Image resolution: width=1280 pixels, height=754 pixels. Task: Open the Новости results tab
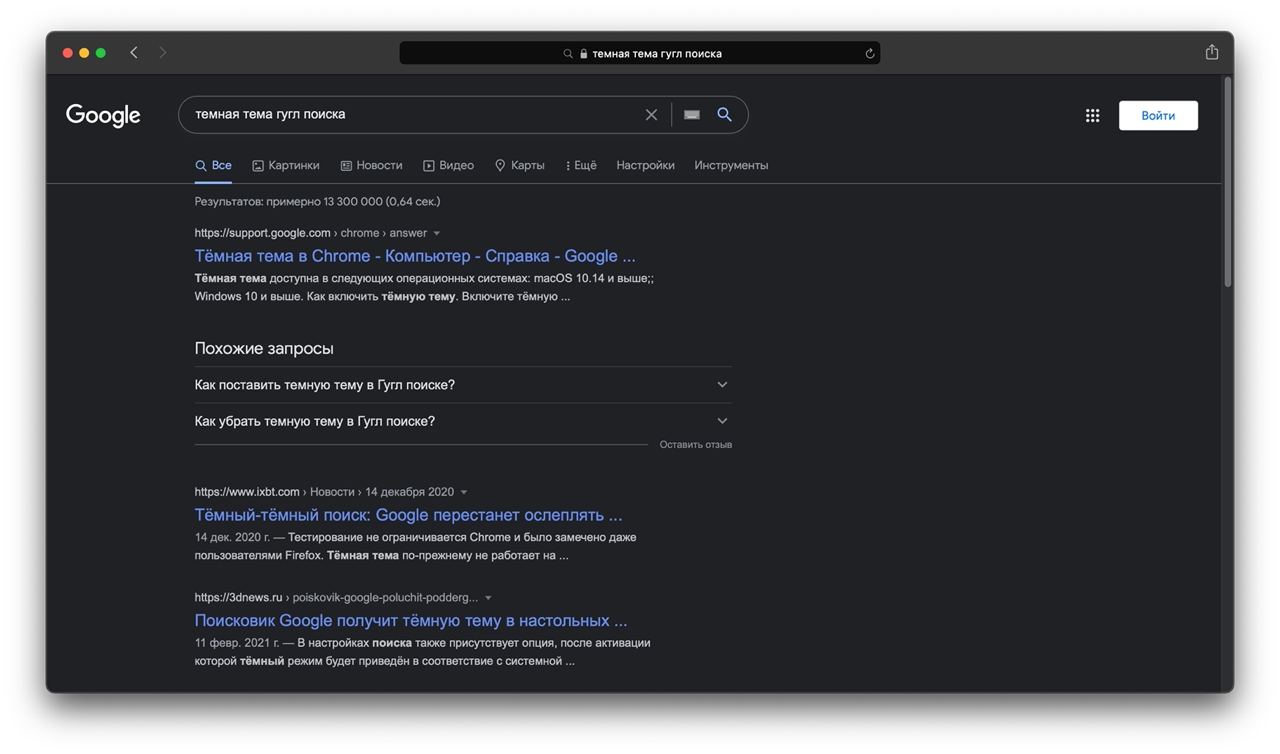[x=371, y=165]
